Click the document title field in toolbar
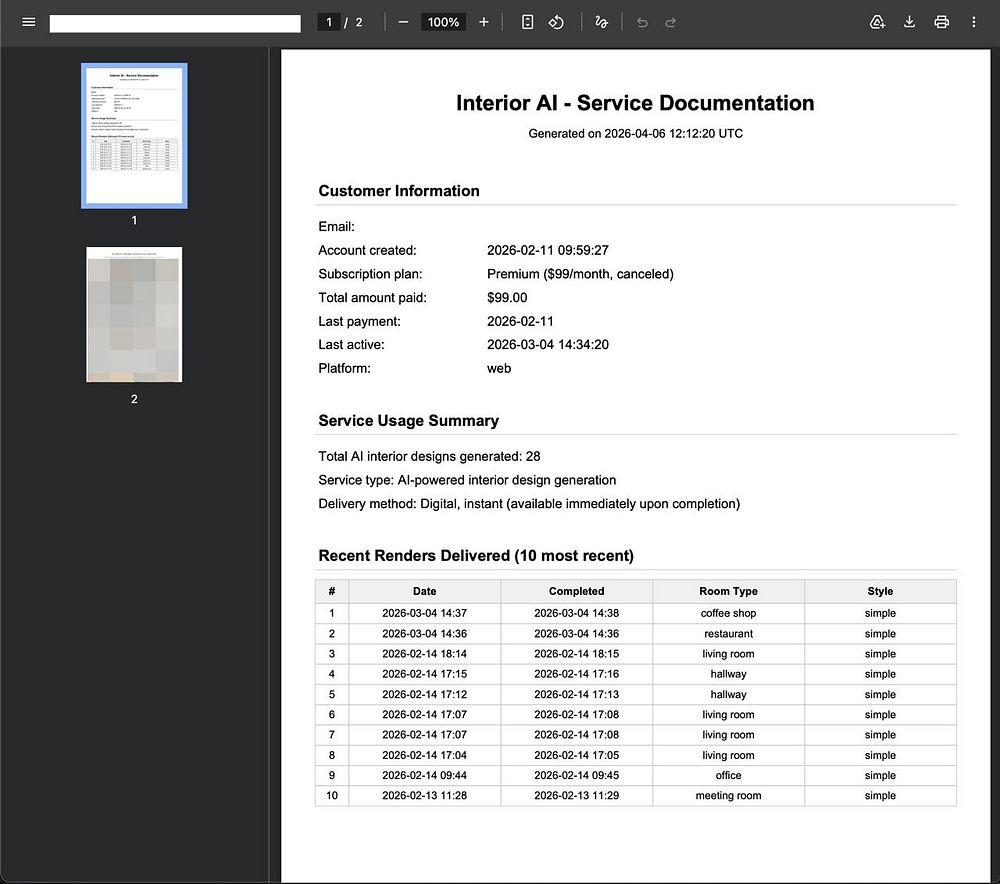This screenshot has width=1000, height=884. coord(175,23)
